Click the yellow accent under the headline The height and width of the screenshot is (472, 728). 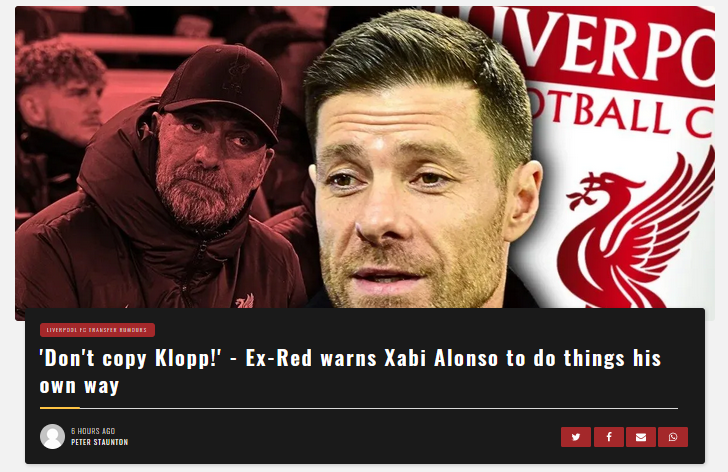pos(59,408)
